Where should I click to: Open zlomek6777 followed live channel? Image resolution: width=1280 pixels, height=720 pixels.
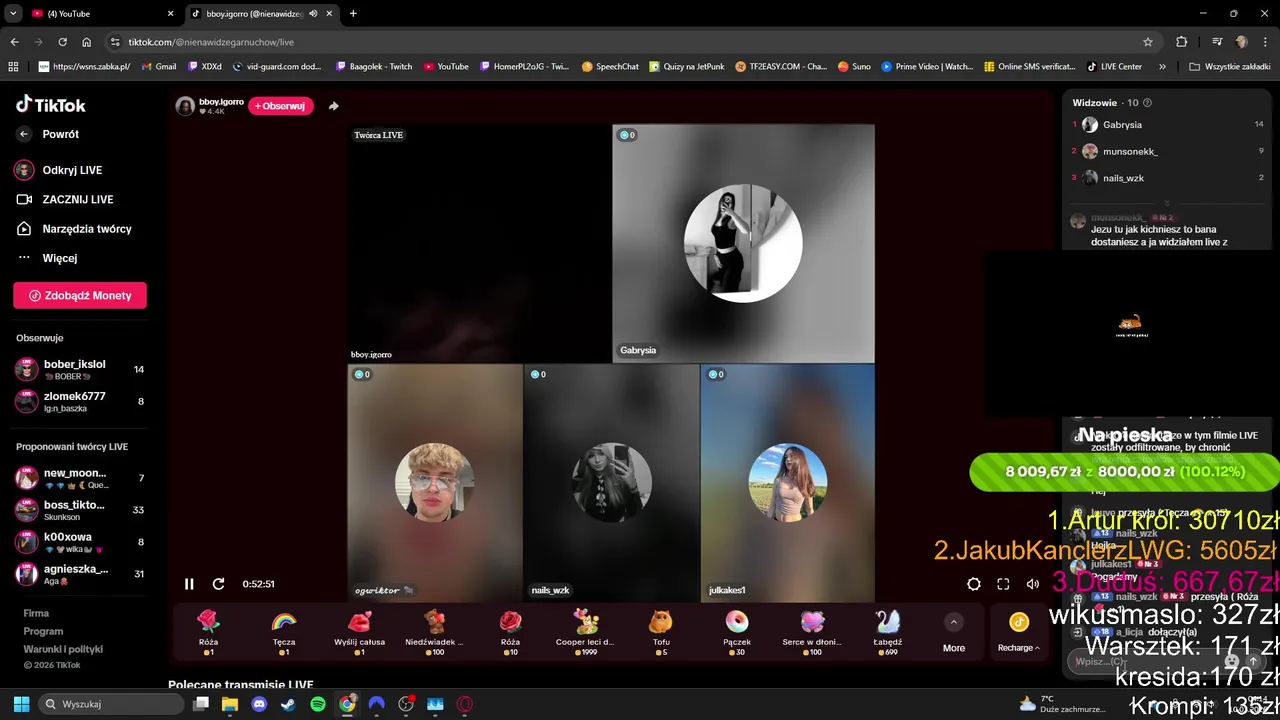pos(80,401)
